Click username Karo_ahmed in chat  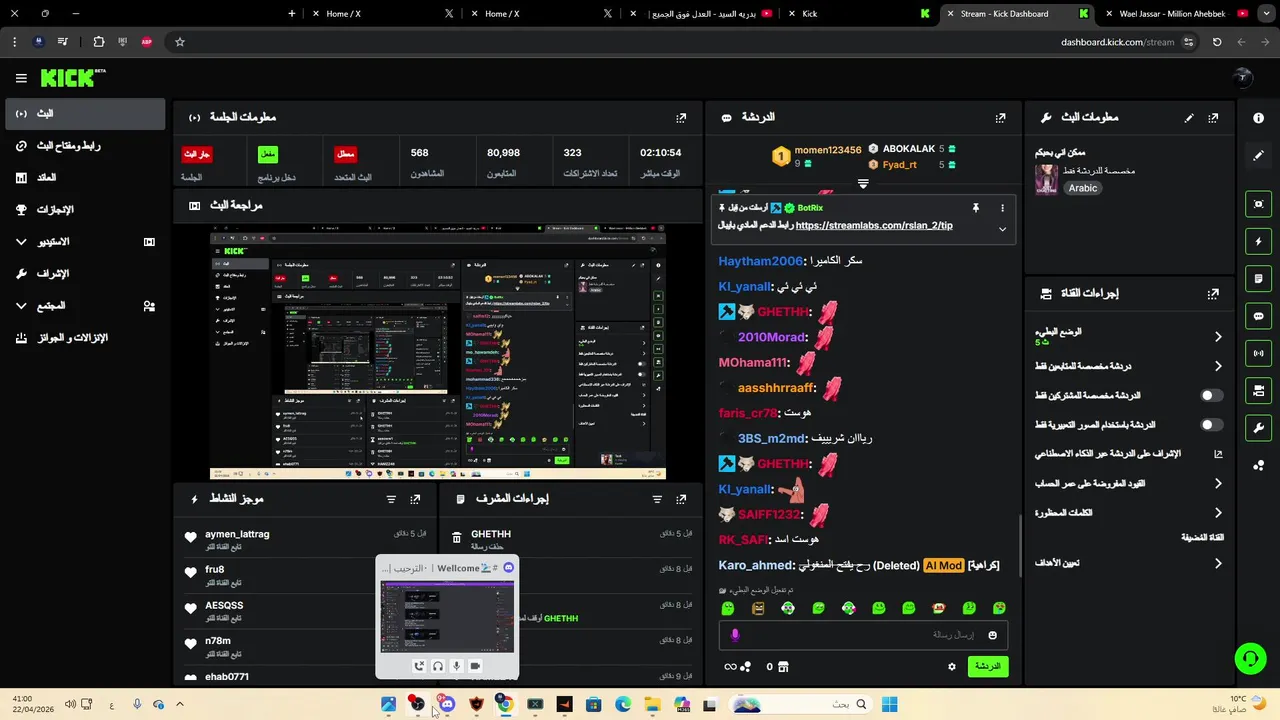[757, 566]
